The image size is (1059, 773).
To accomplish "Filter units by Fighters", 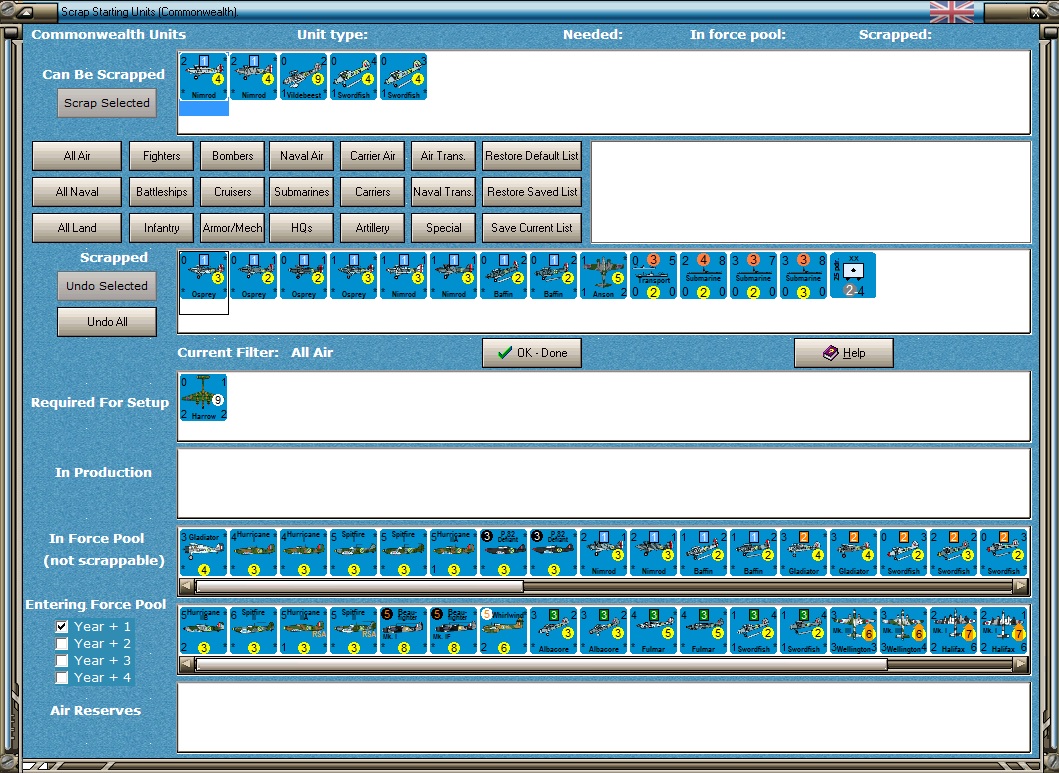I will click(161, 156).
